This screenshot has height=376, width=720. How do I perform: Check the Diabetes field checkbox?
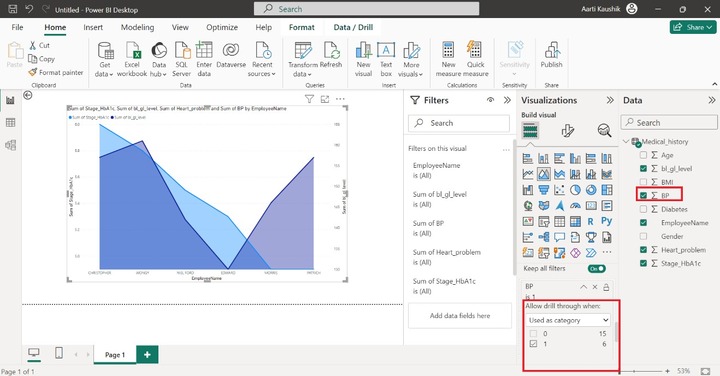coord(643,209)
